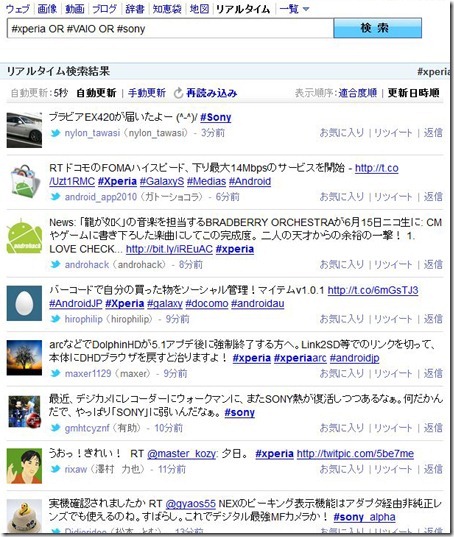
Task: Click #GalaxyS hashtag link
Action: pyautogui.click(x=162, y=182)
